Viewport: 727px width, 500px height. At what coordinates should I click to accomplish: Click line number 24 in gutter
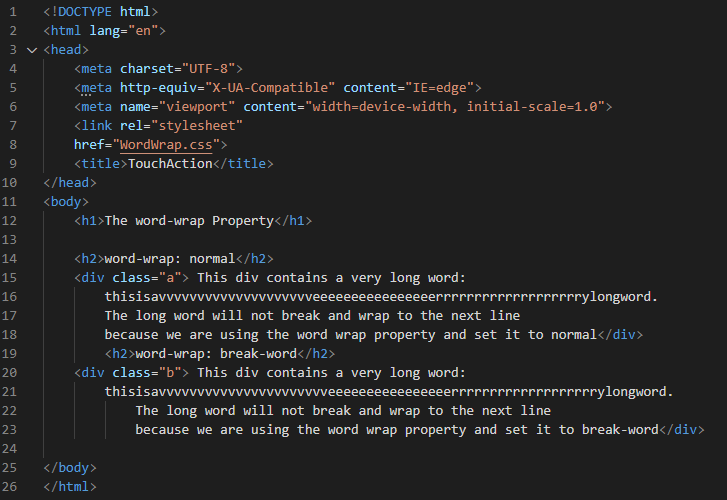9,449
